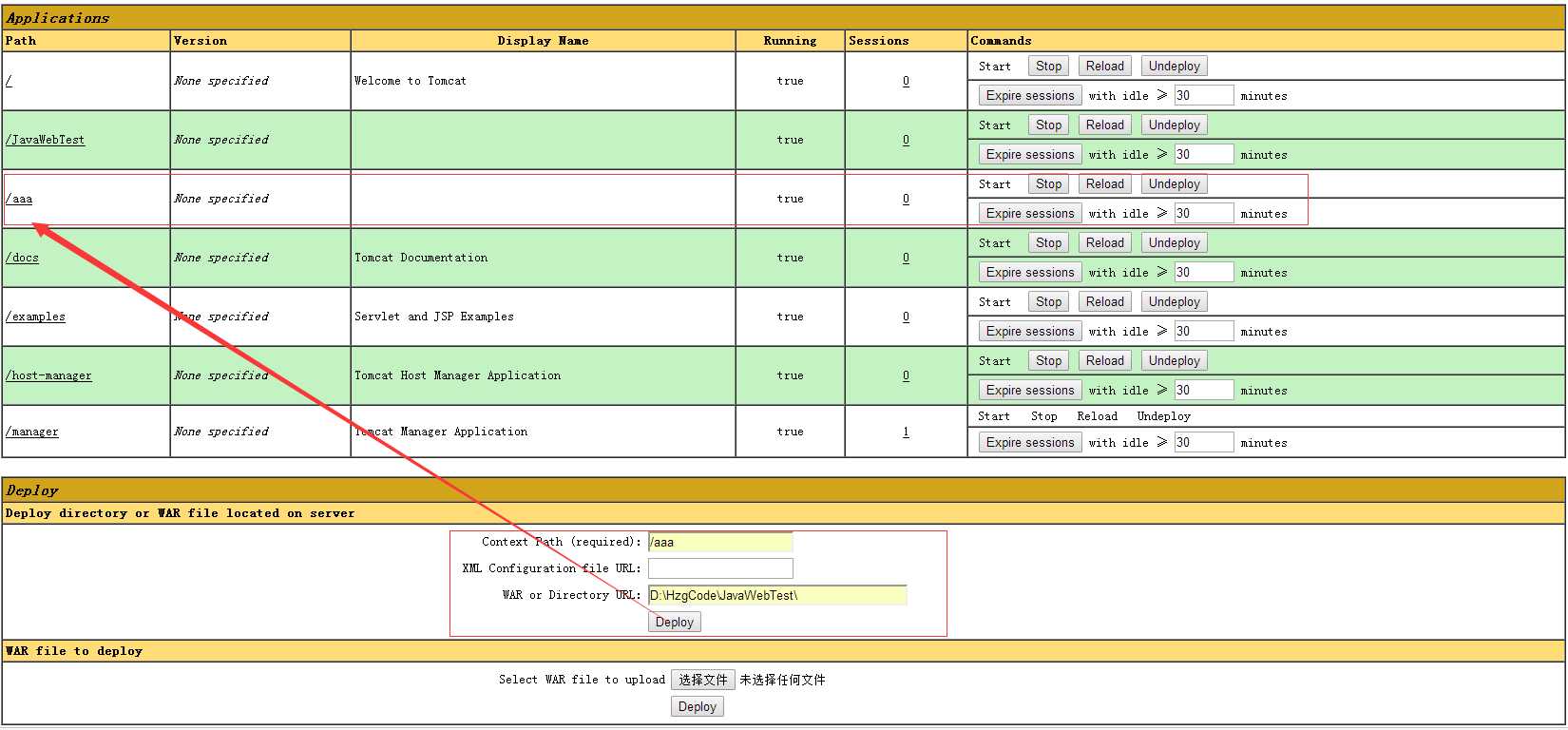Focus the WAR or Directory URL field
This screenshot has height=730, width=1568.
tap(777, 595)
